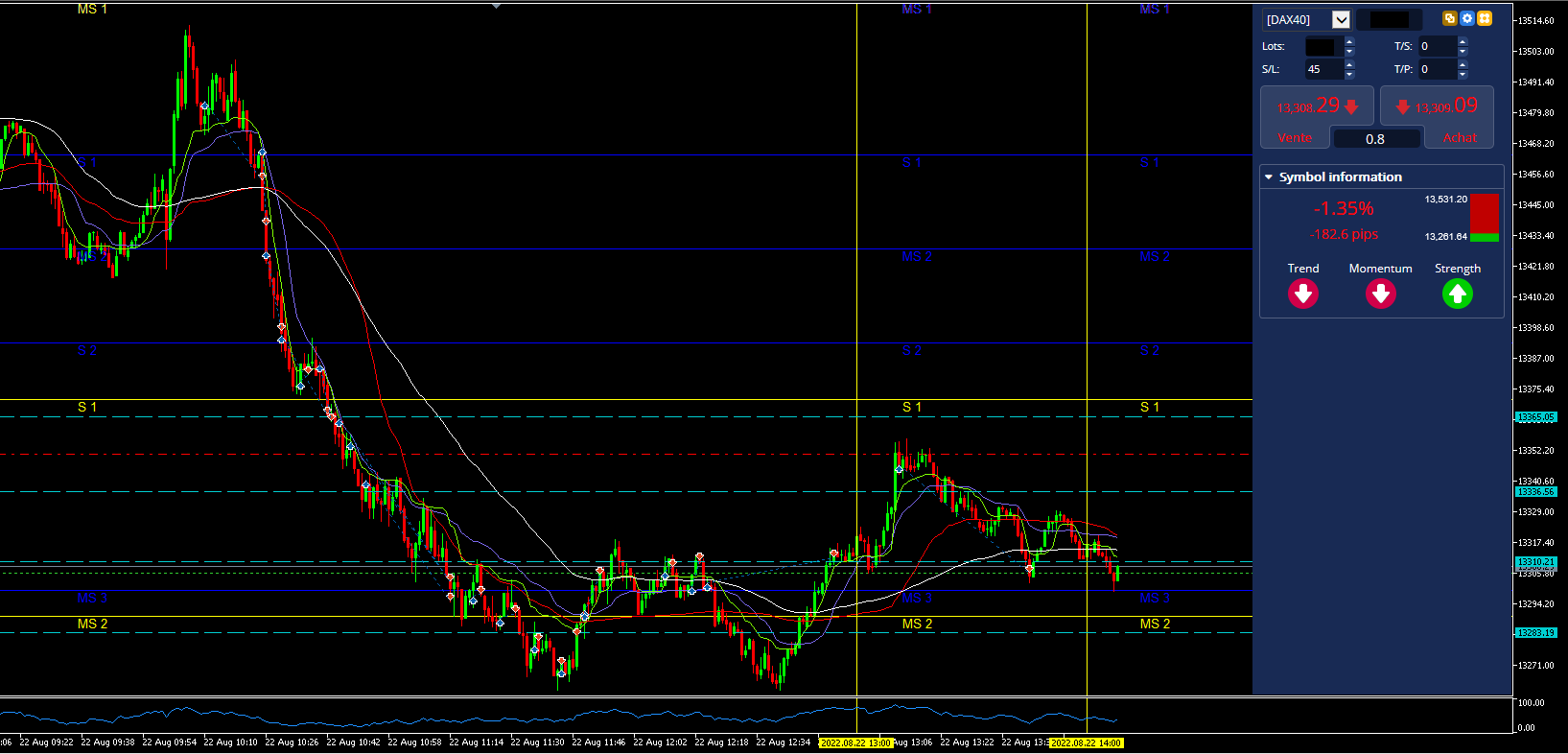The width and height of the screenshot is (1568, 754).
Task: Click the red Momentum down-arrow indicator
Action: pos(1380,294)
